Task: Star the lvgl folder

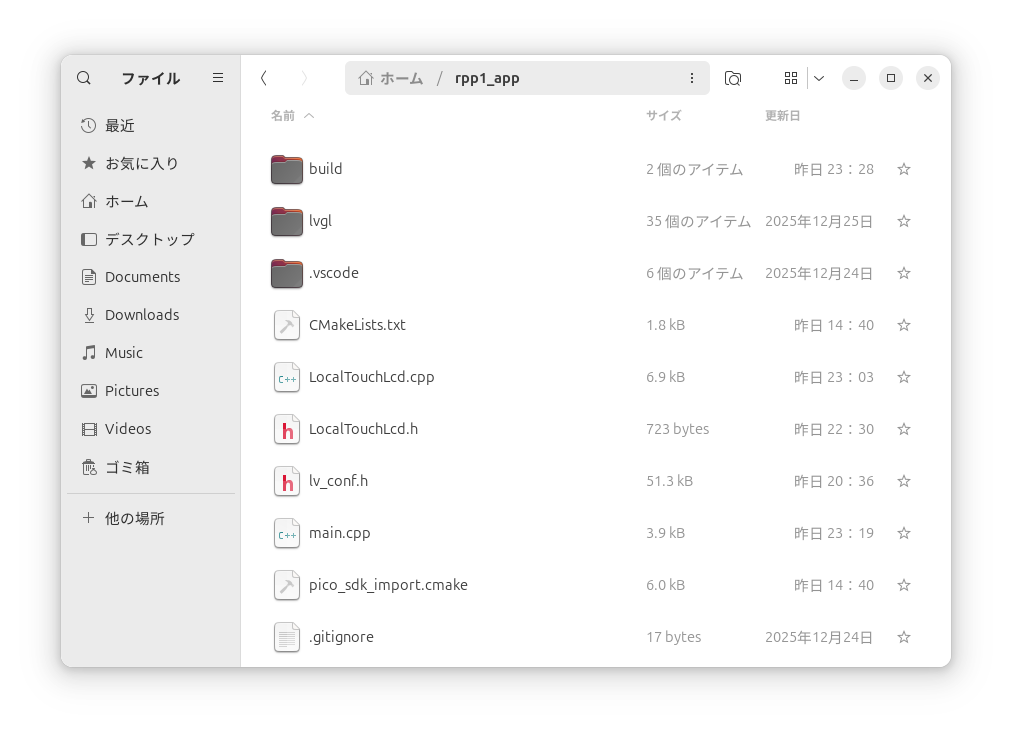Action: (x=903, y=221)
